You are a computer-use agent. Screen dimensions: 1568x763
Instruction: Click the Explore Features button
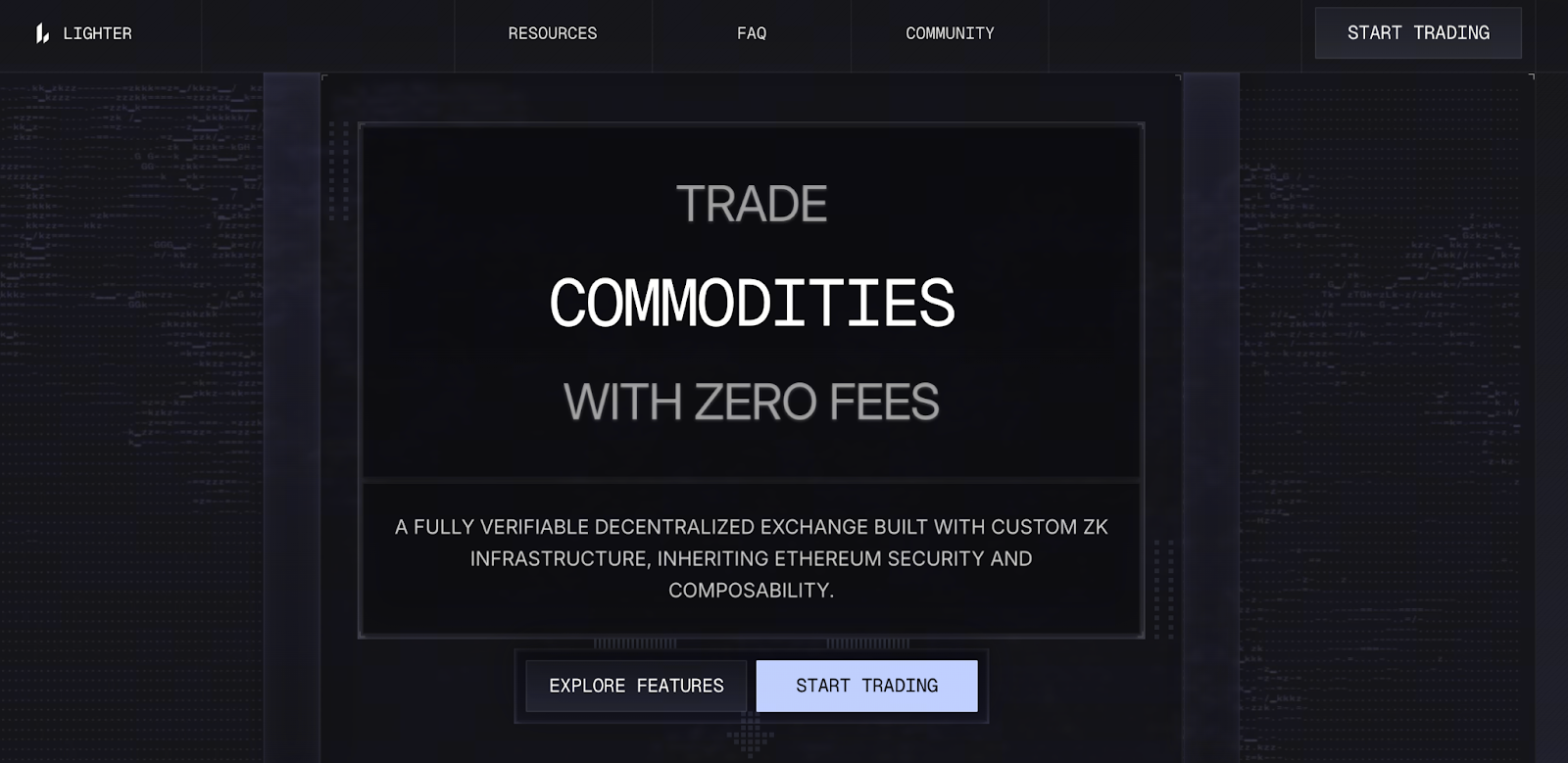(x=636, y=686)
